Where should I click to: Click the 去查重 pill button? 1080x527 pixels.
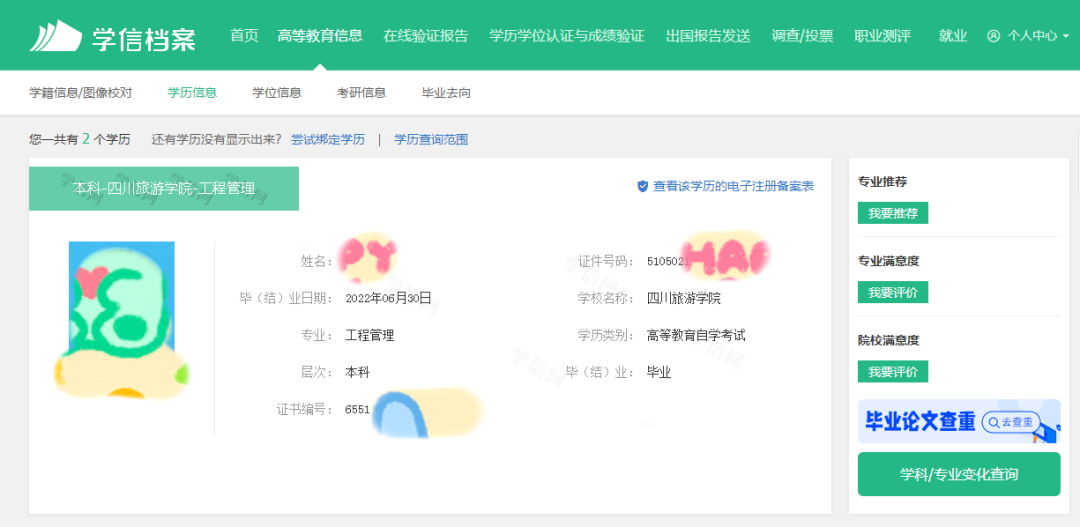coord(1010,422)
